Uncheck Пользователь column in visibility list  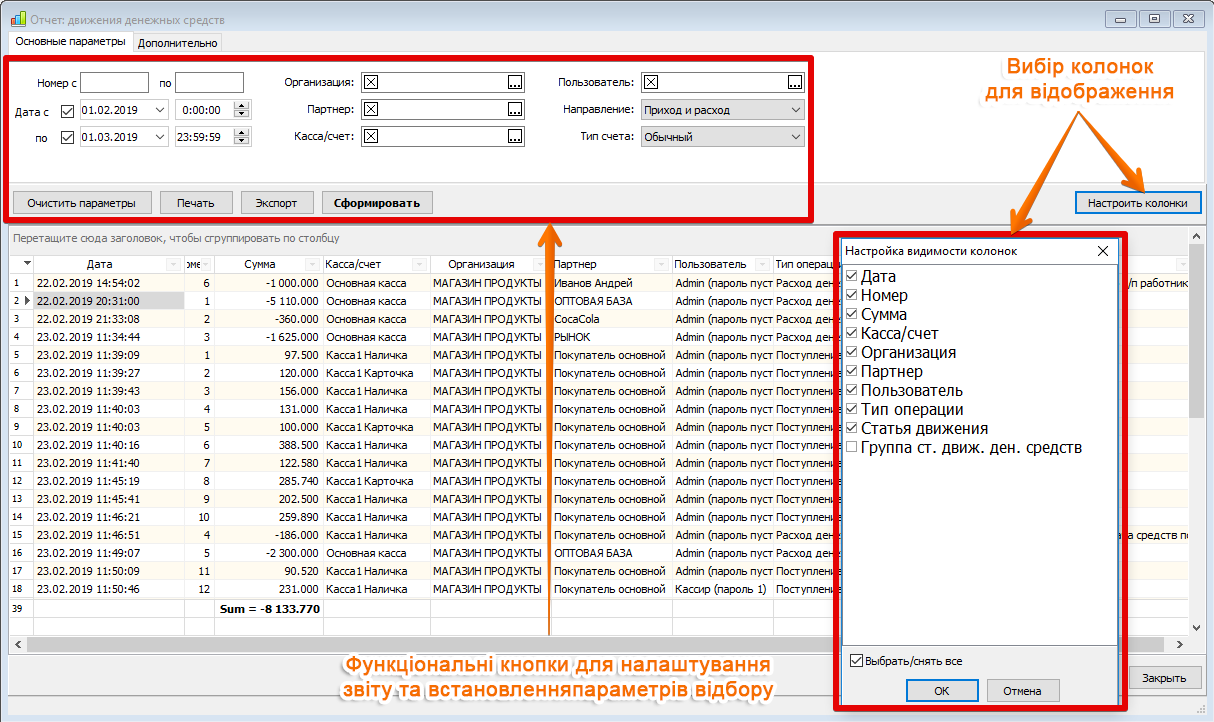coord(852,390)
